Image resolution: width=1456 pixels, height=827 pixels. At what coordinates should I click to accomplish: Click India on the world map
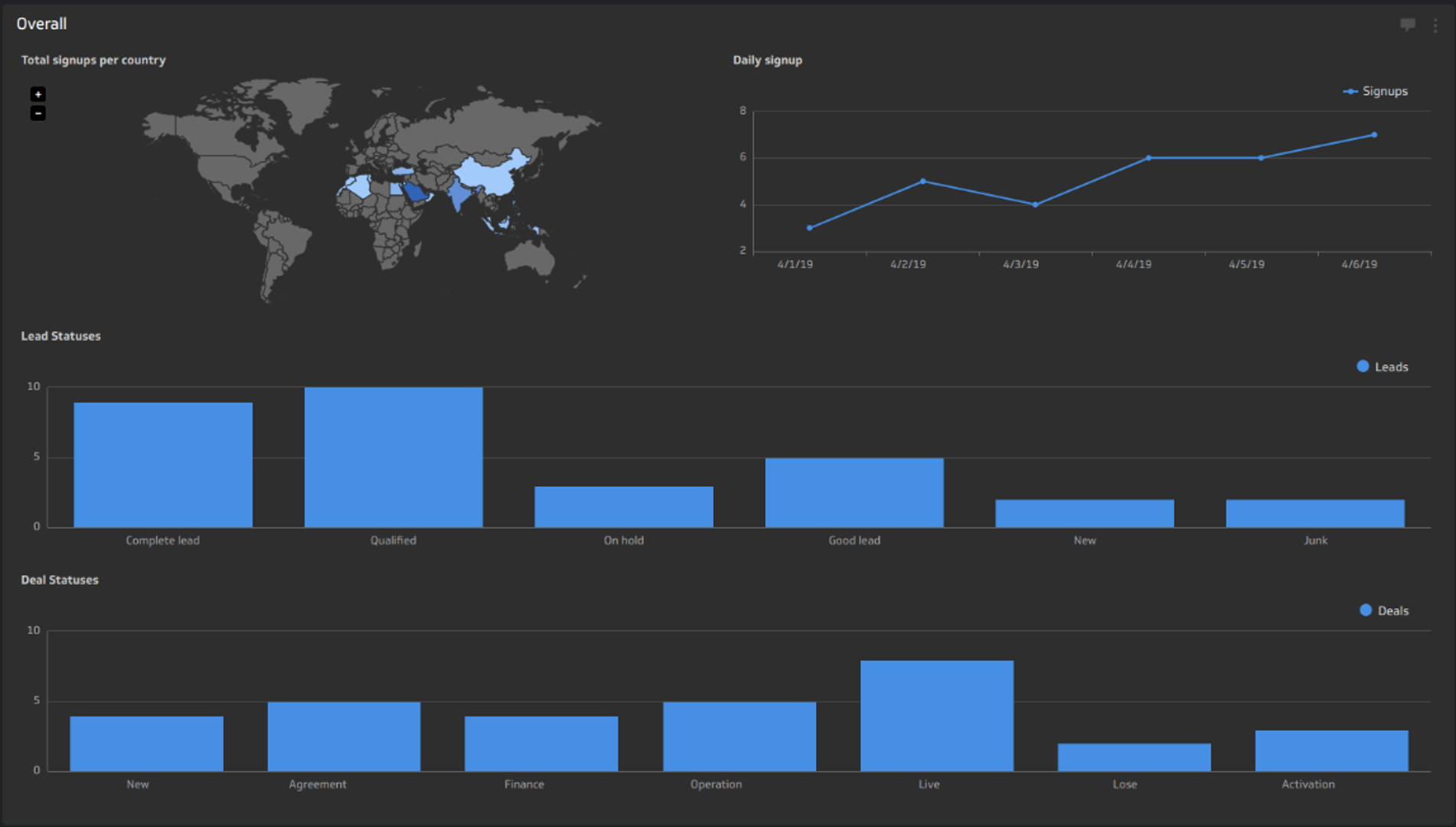point(458,195)
